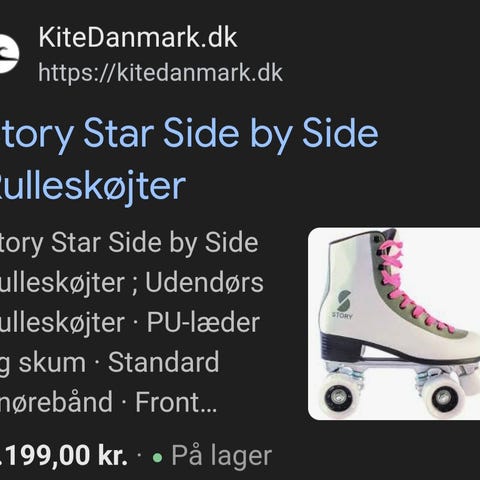
Task: Open the https://kitedanmark.dk URL
Action: [160, 73]
